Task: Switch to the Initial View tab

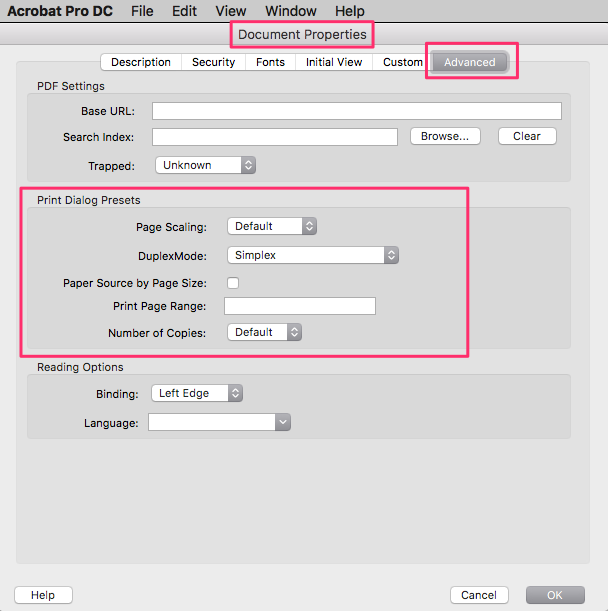Action: (x=334, y=62)
